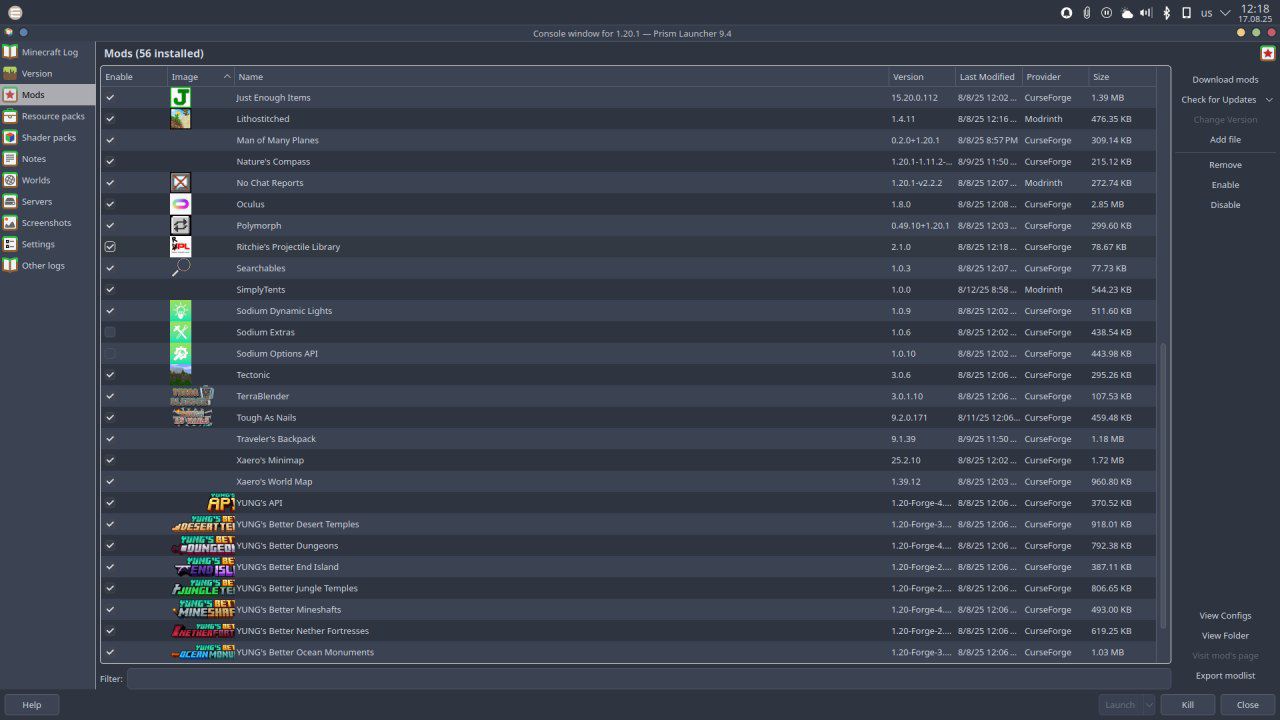This screenshot has height=720, width=1280.
Task: Click the Tectonic mod image
Action: tap(181, 375)
